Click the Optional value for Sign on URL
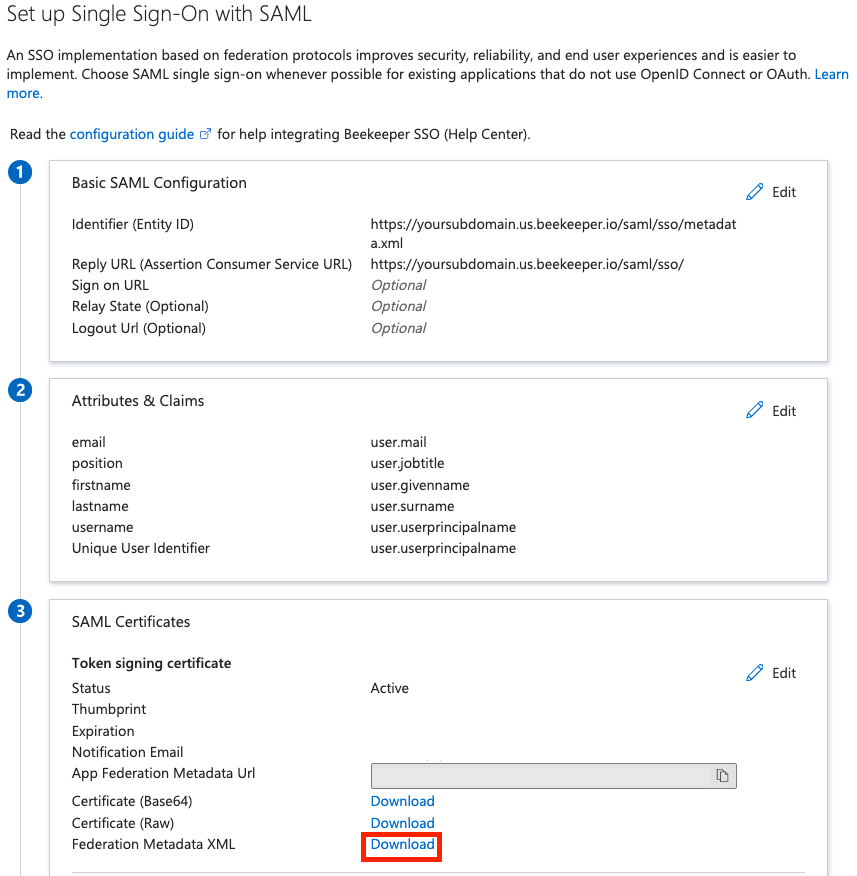Image resolution: width=857 pixels, height=876 pixels. (398, 285)
